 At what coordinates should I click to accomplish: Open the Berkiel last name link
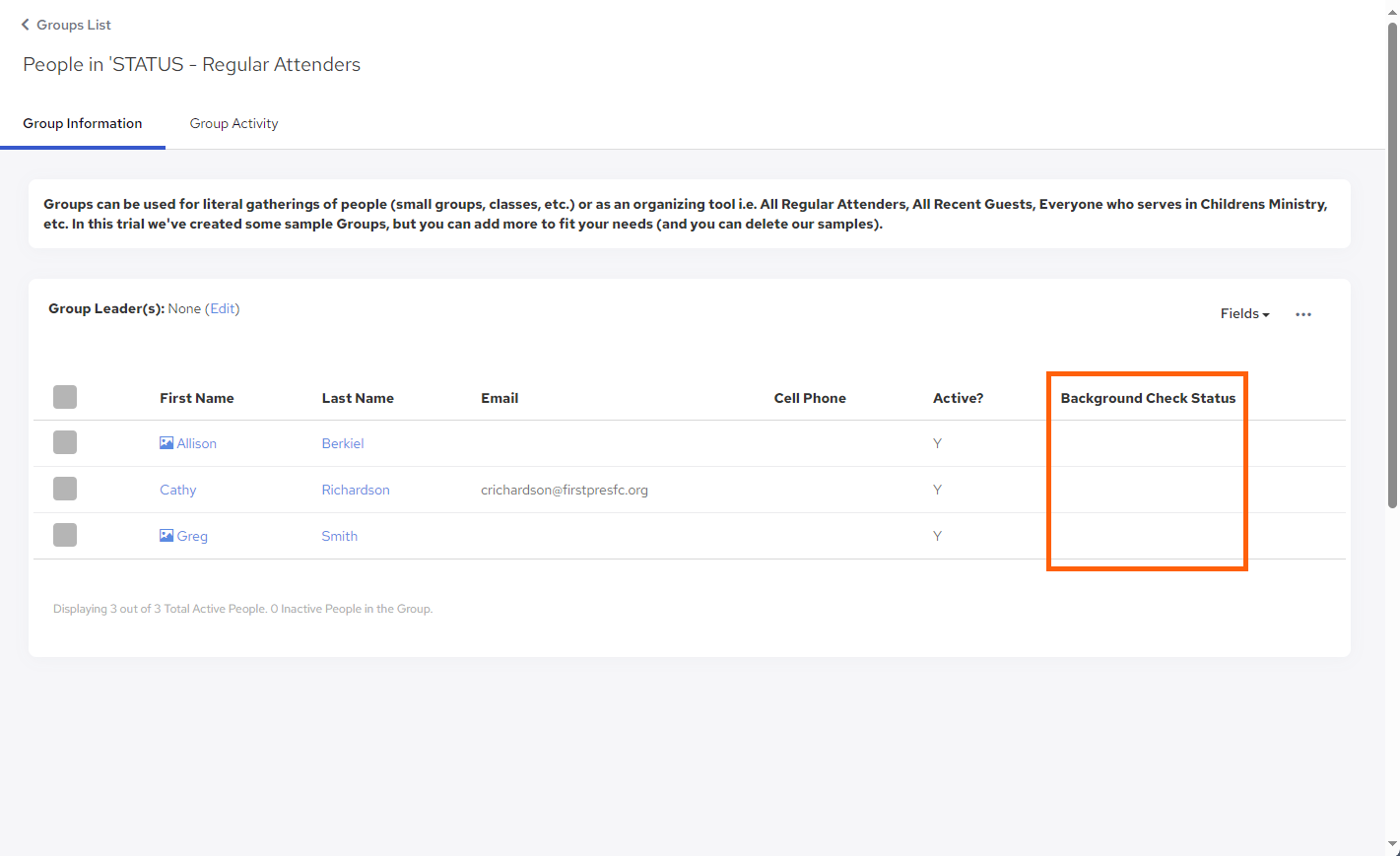tap(343, 443)
